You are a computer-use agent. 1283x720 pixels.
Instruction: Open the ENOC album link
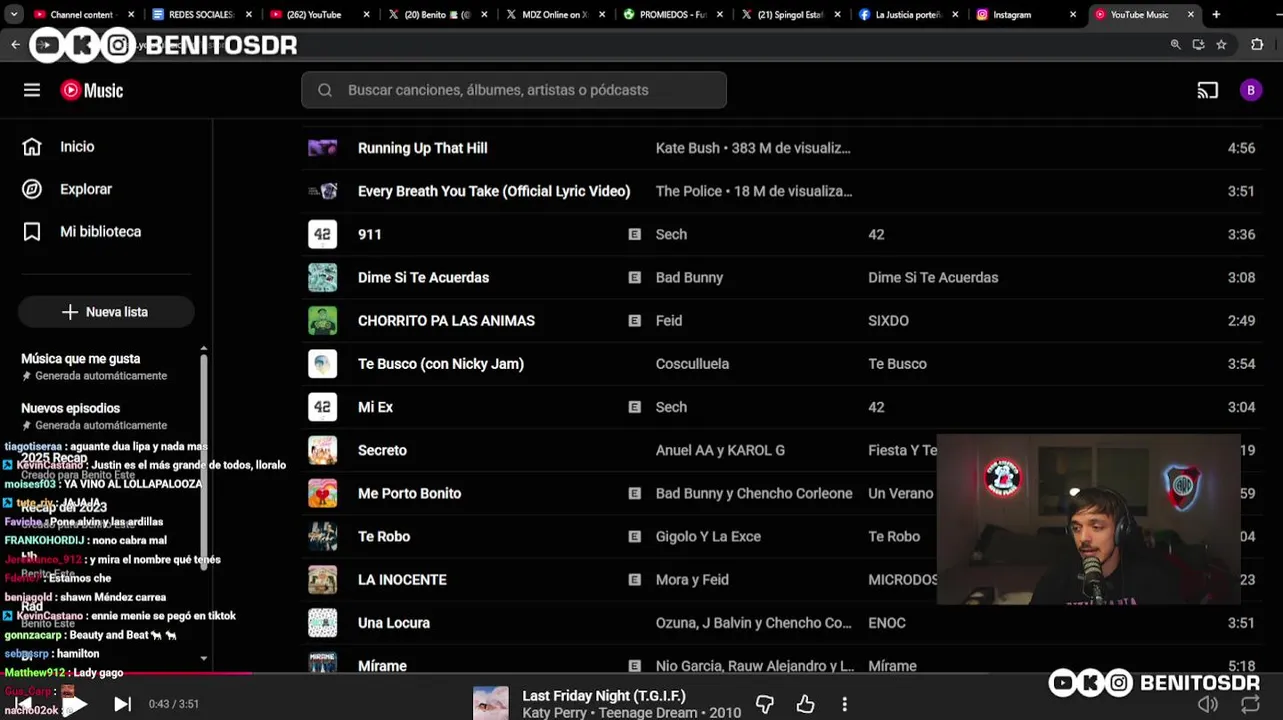887,622
